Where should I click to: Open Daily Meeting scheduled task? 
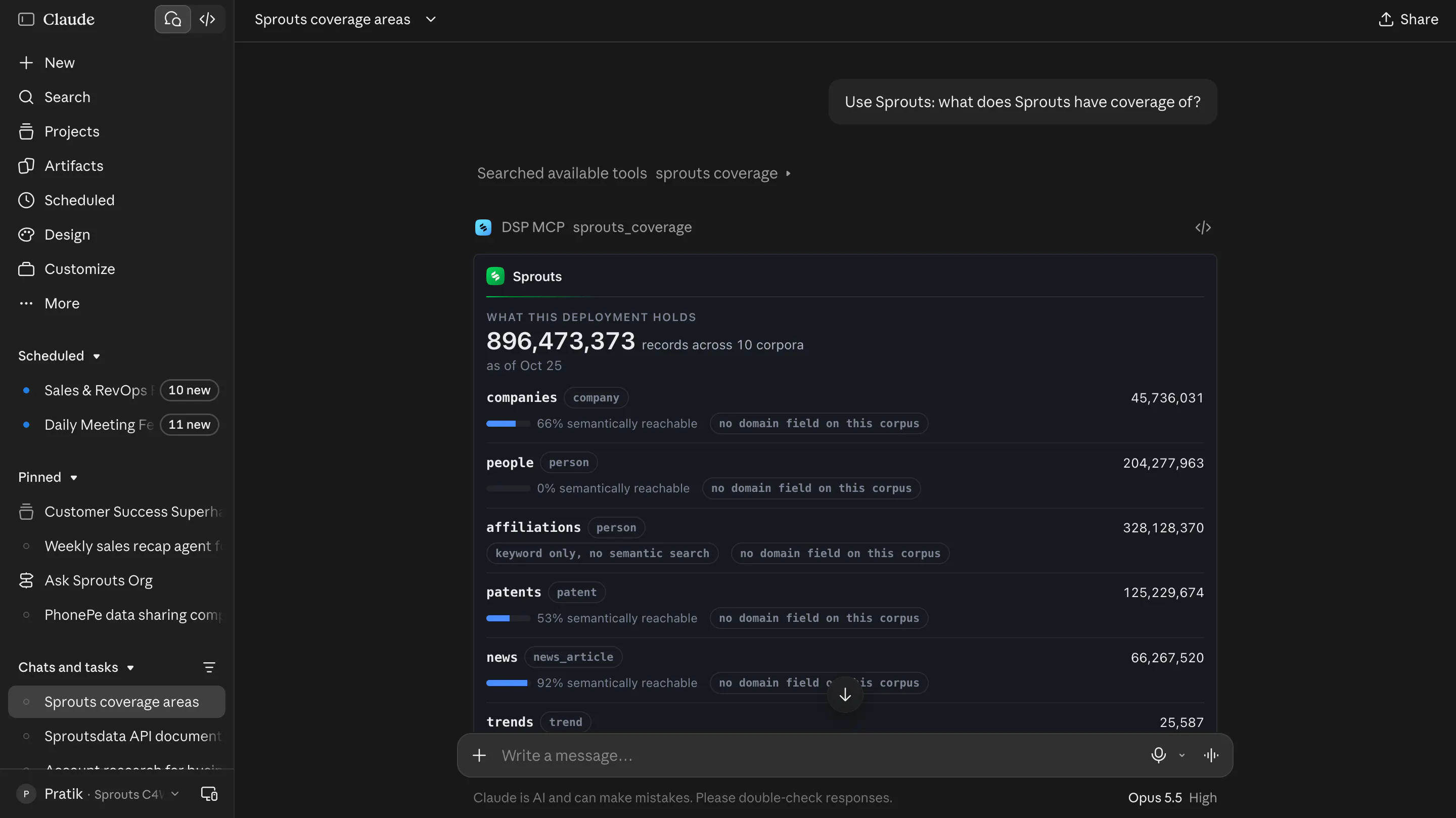point(116,425)
